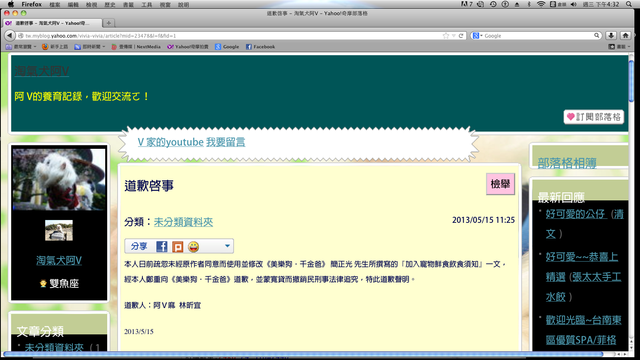Image resolution: width=640 pixels, height=360 pixels.
Task: Go to the Firefox Home page button
Action: 625,36
